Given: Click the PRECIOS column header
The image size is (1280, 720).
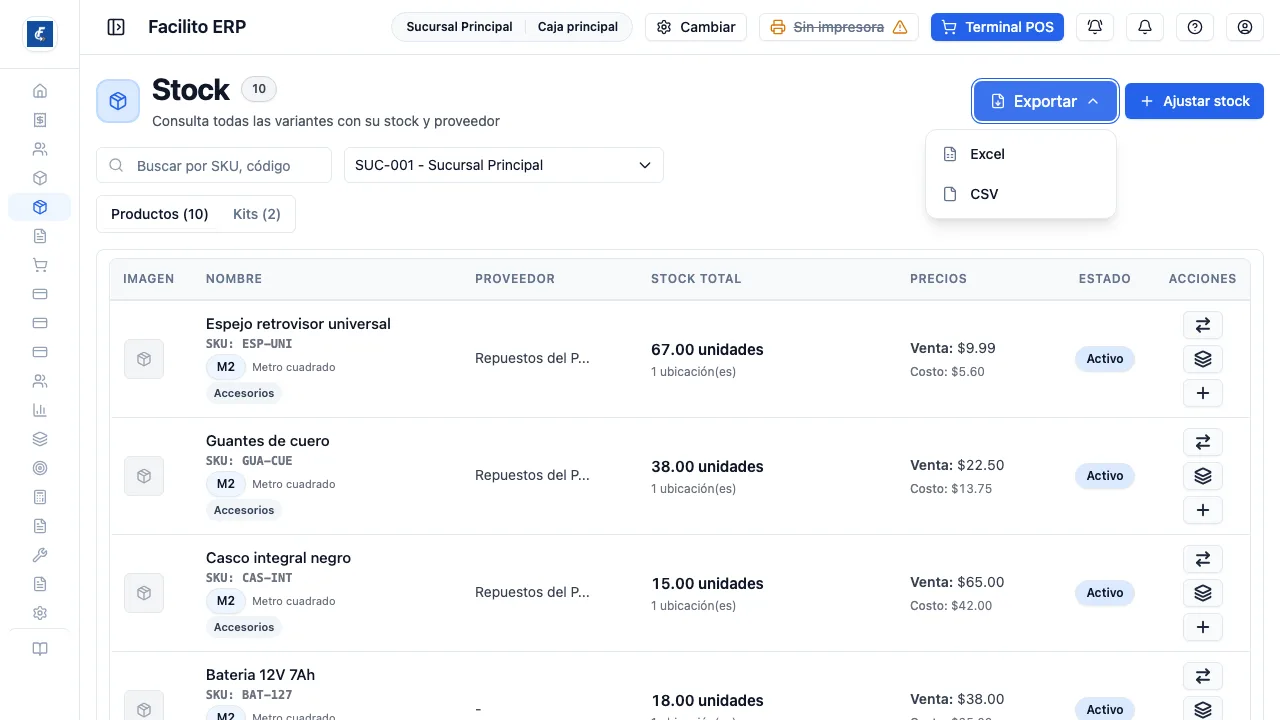Looking at the screenshot, I should (938, 279).
